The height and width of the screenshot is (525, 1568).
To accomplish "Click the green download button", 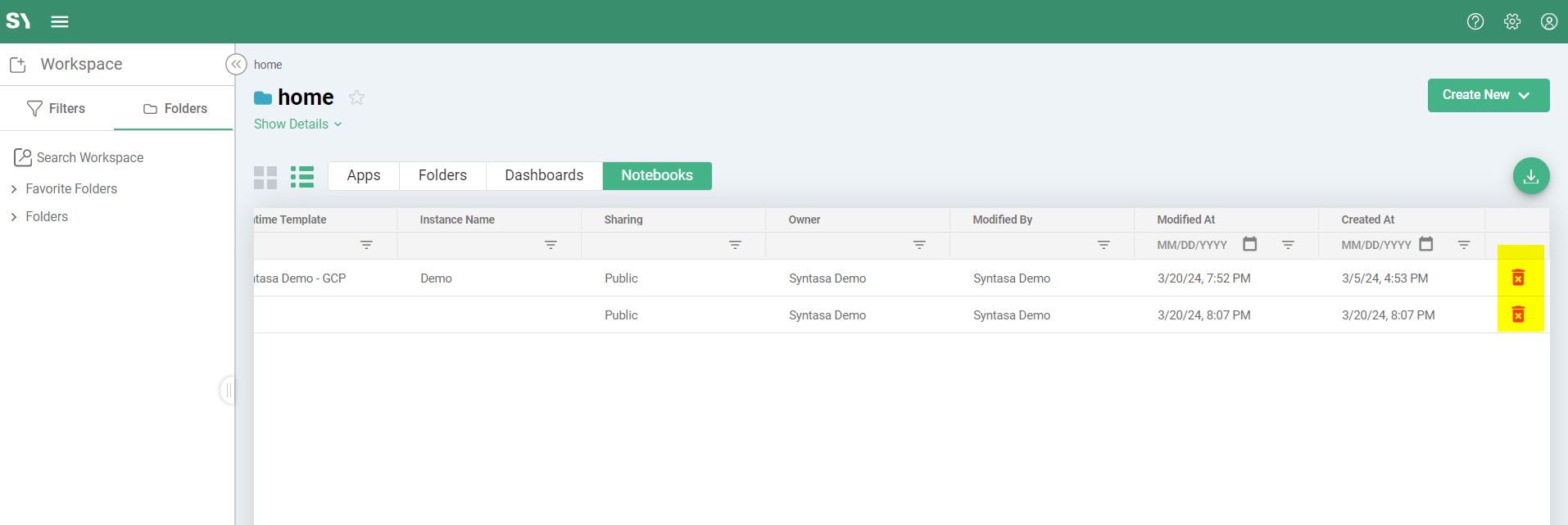I will (1530, 176).
